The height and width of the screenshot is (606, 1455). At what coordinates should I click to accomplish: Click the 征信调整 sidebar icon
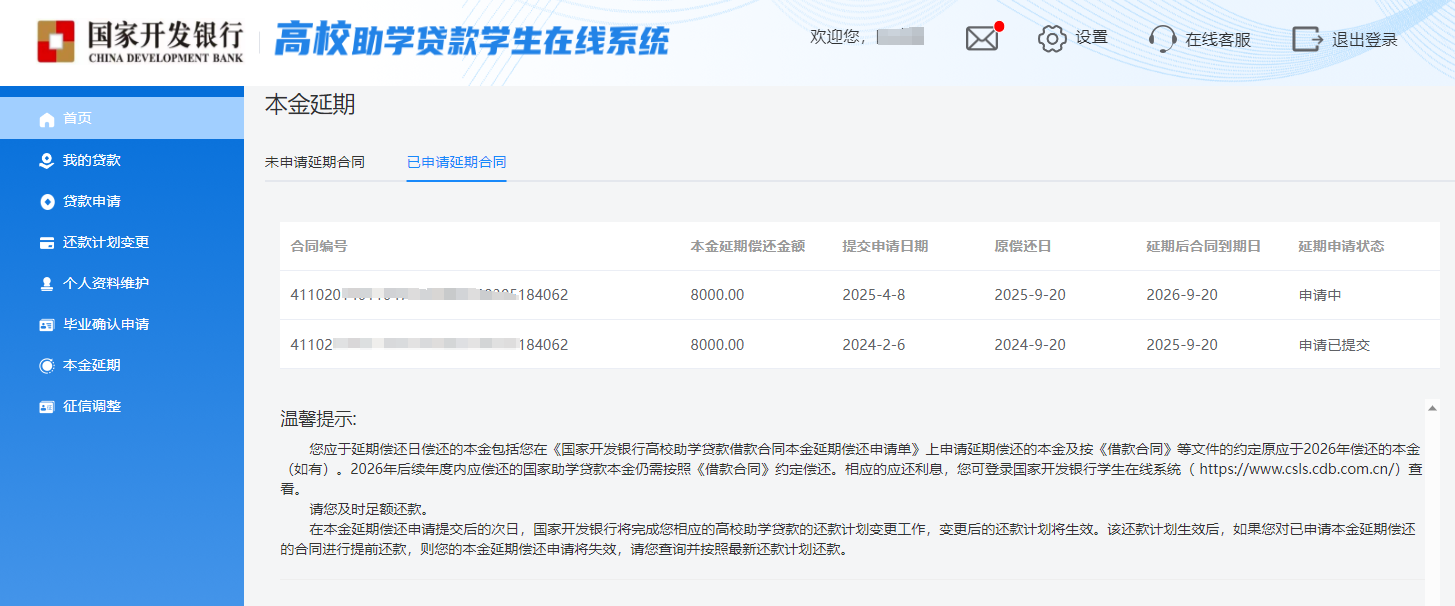click(x=46, y=407)
